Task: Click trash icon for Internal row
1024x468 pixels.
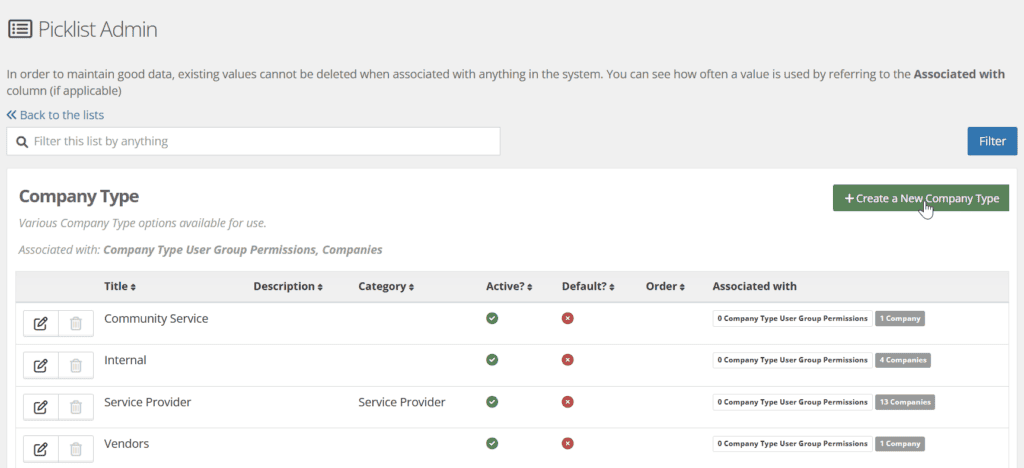Action: pos(76,365)
